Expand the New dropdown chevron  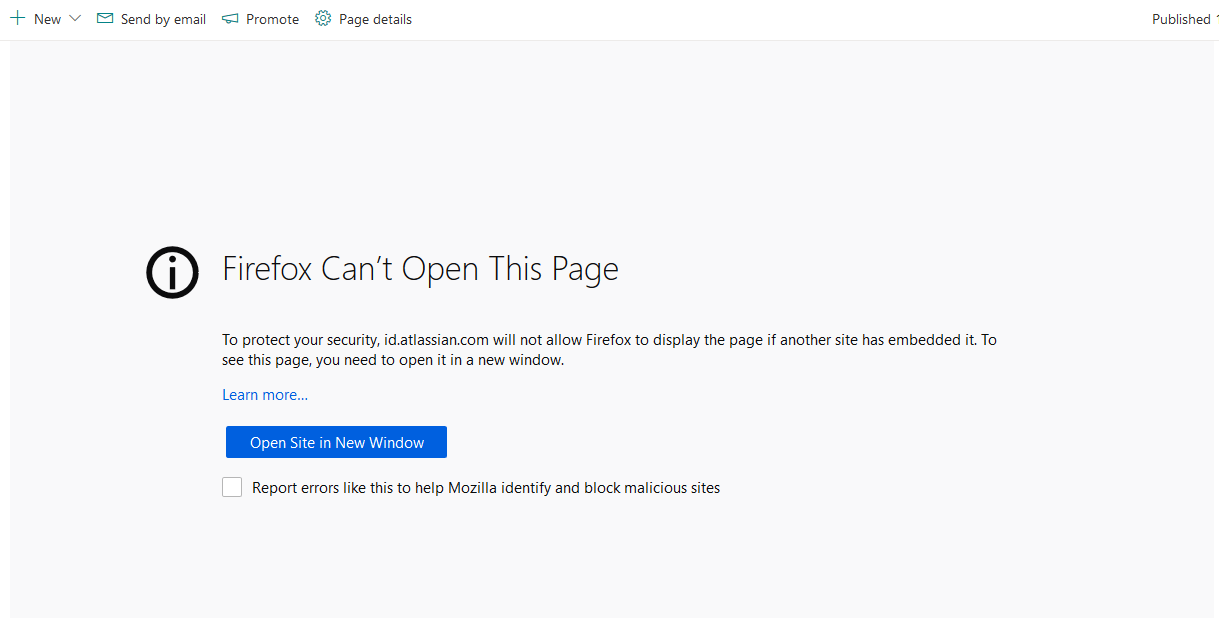pyautogui.click(x=75, y=18)
